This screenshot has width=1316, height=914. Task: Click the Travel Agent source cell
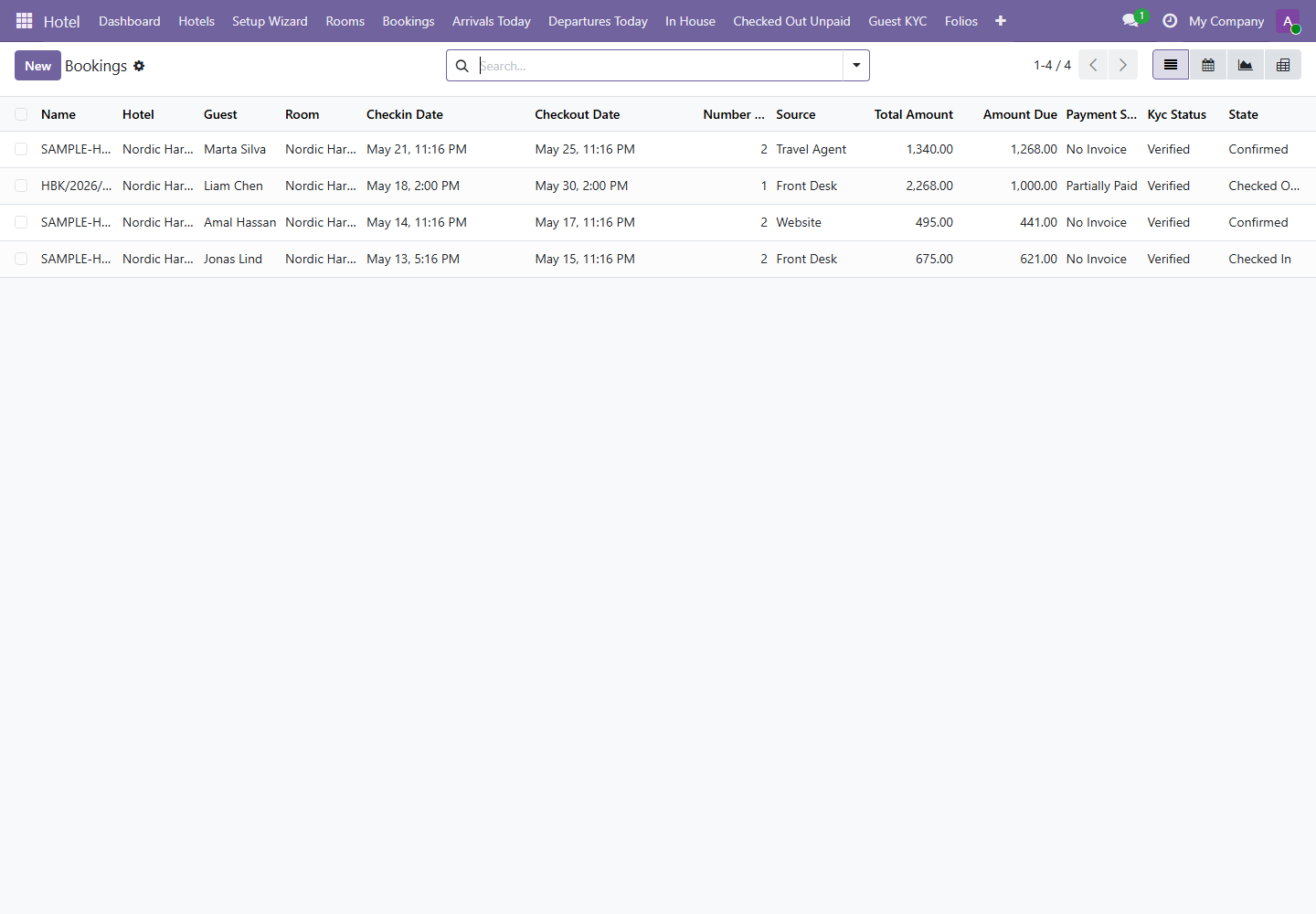coord(812,149)
